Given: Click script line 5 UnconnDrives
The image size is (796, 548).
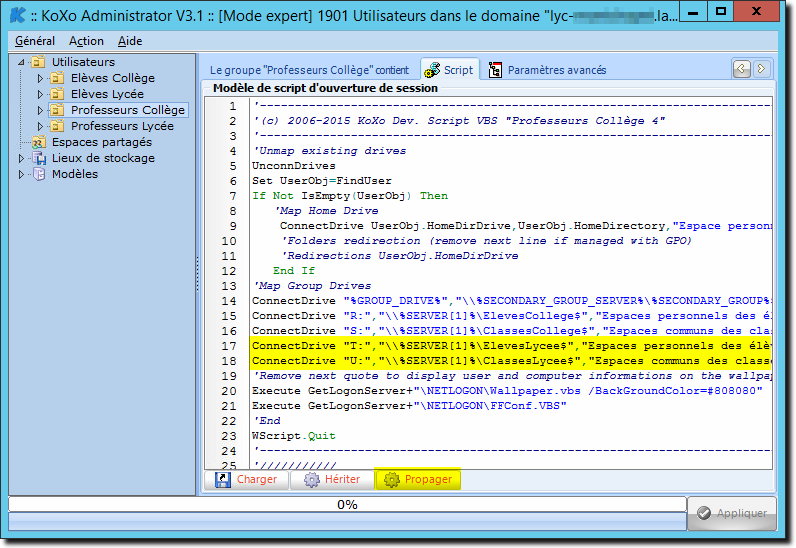Looking at the screenshot, I should (x=293, y=166).
